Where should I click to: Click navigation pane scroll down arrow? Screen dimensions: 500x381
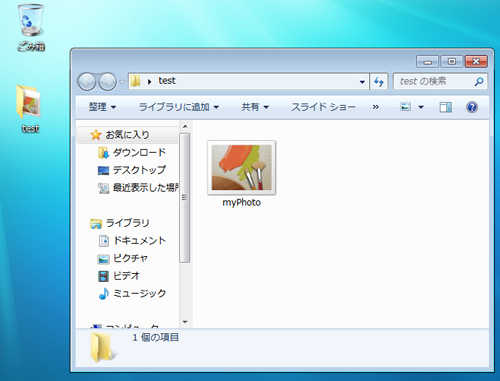(x=185, y=322)
